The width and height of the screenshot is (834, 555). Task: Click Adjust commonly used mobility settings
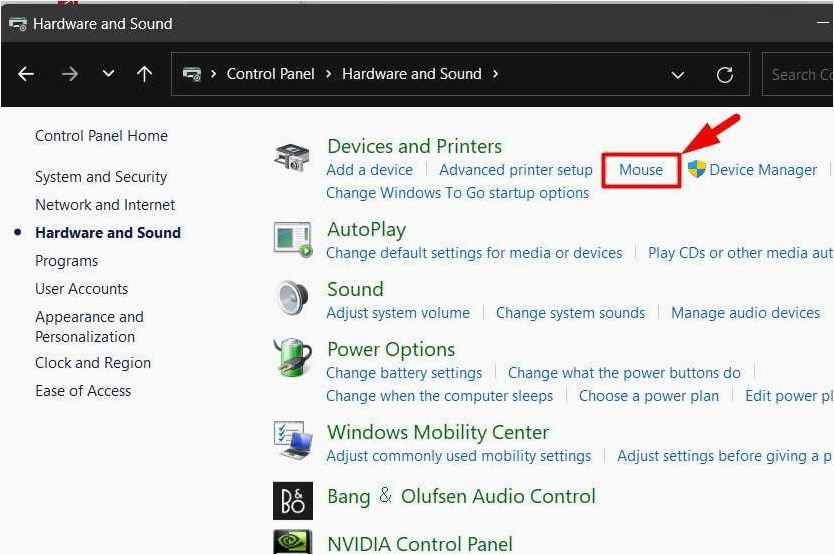[x=458, y=456]
